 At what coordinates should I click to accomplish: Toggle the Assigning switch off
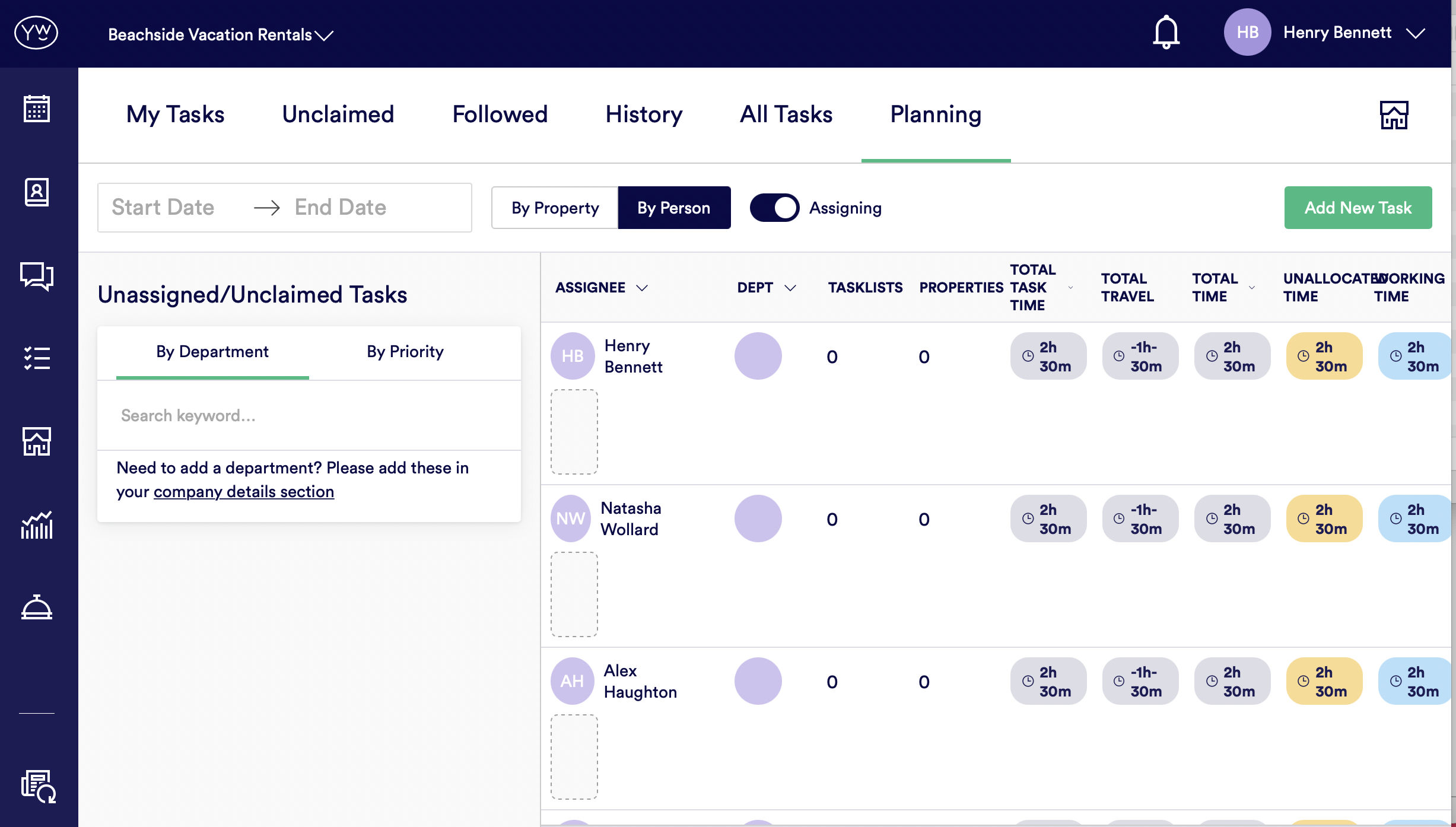pyautogui.click(x=774, y=208)
